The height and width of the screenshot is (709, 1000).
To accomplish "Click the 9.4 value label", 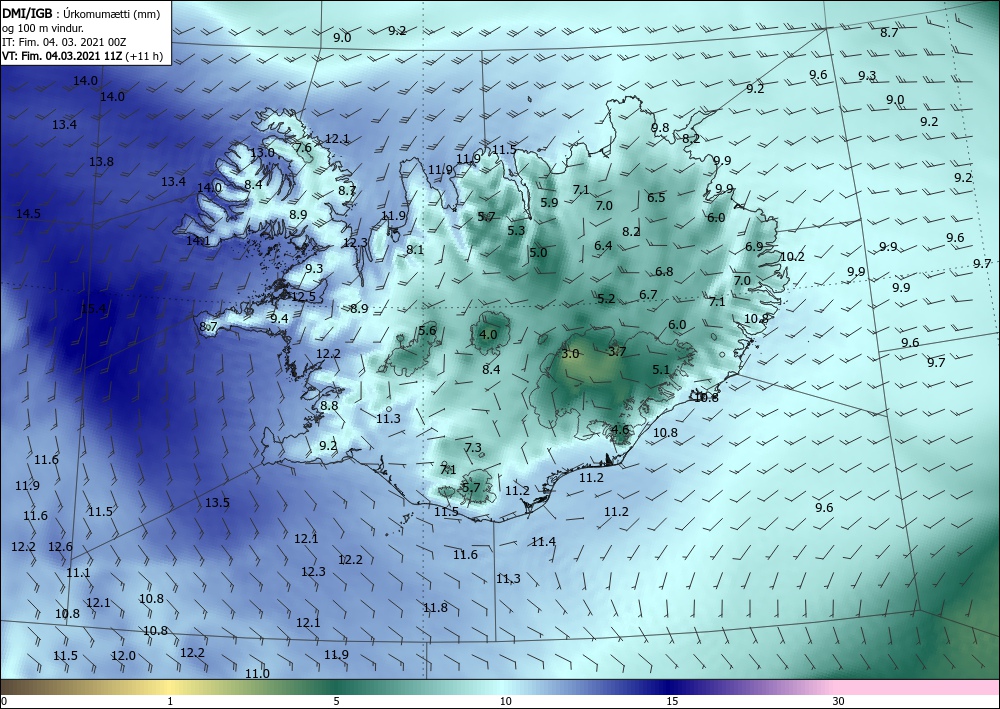I will point(279,318).
